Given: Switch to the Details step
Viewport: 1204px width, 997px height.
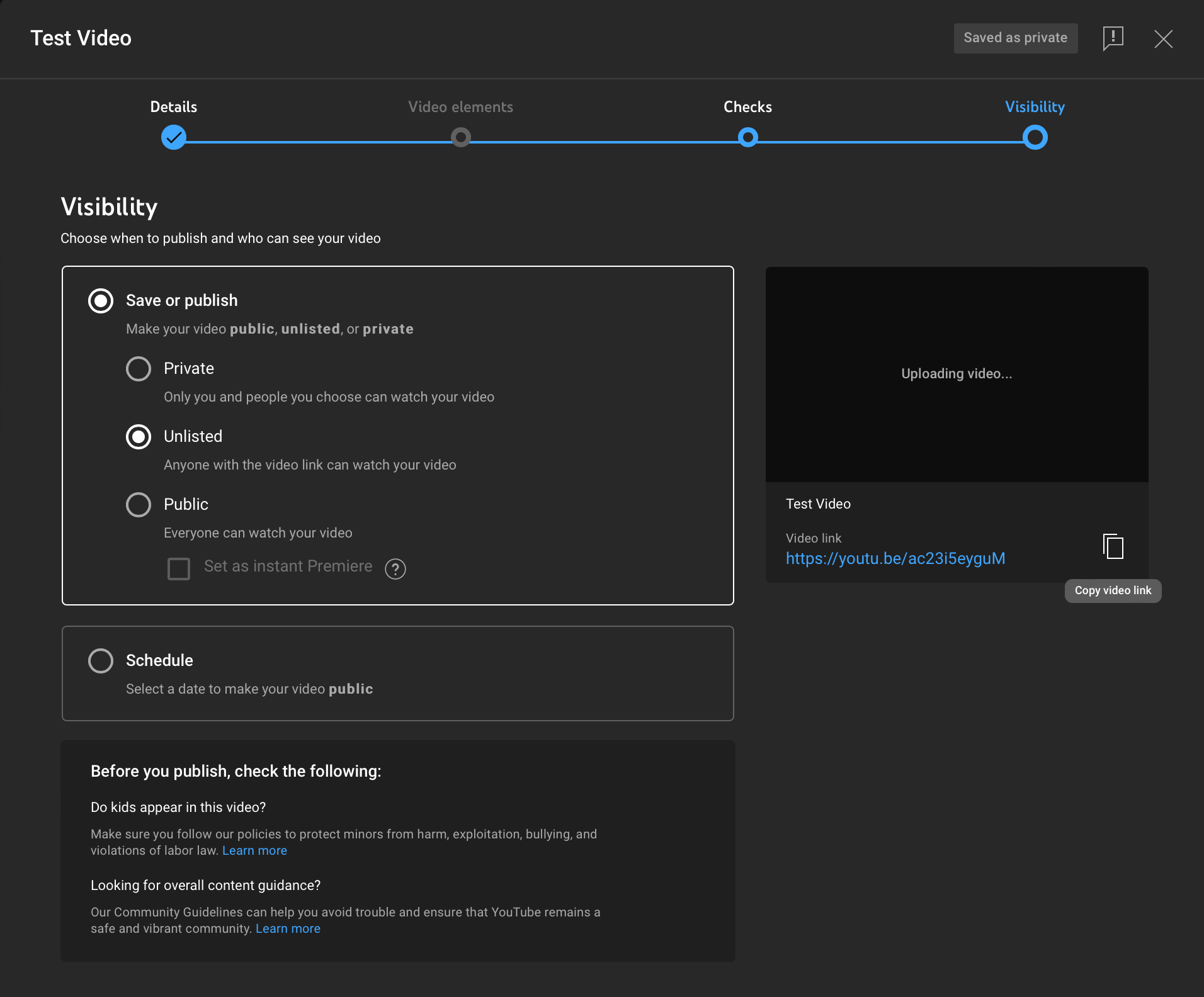Looking at the screenshot, I should 173,107.
